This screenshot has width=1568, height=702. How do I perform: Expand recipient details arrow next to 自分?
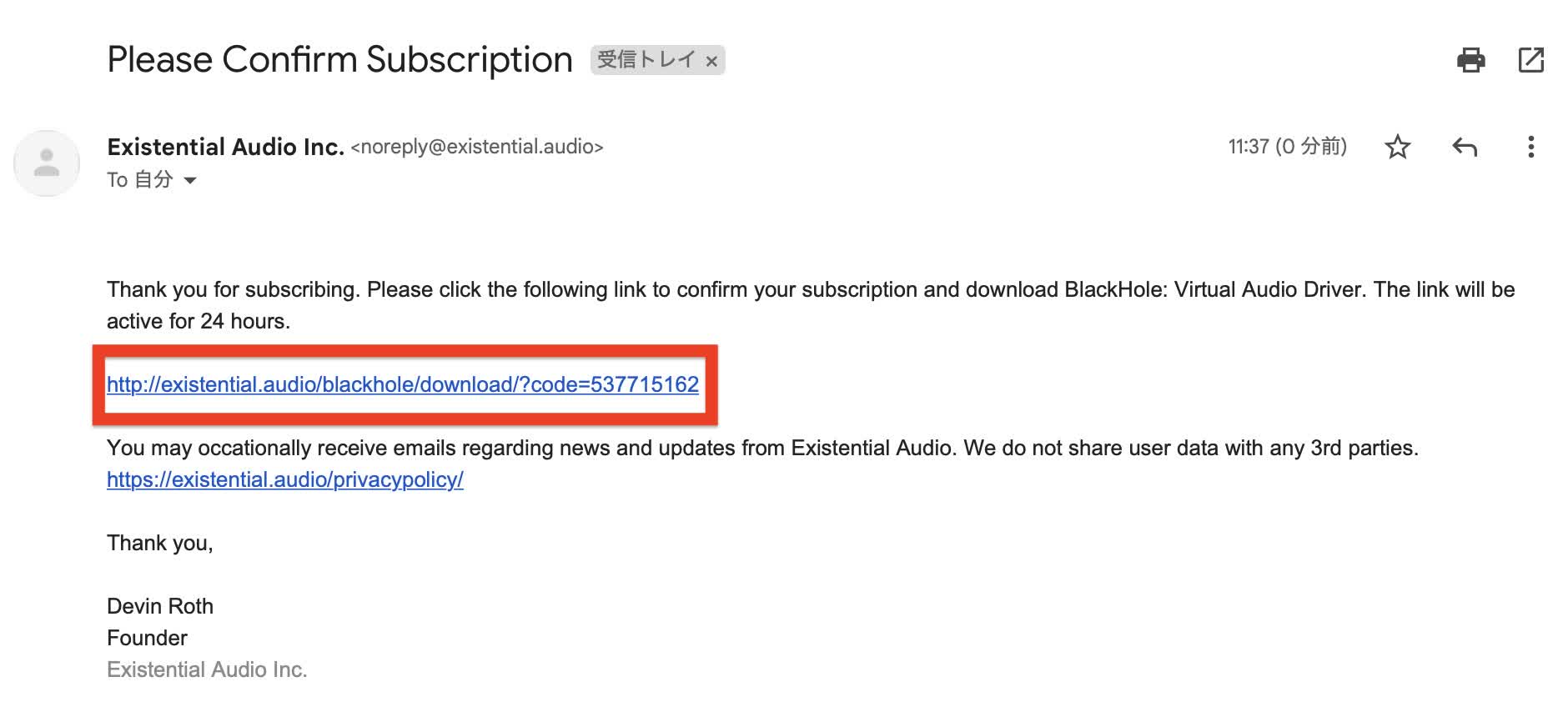[x=190, y=180]
